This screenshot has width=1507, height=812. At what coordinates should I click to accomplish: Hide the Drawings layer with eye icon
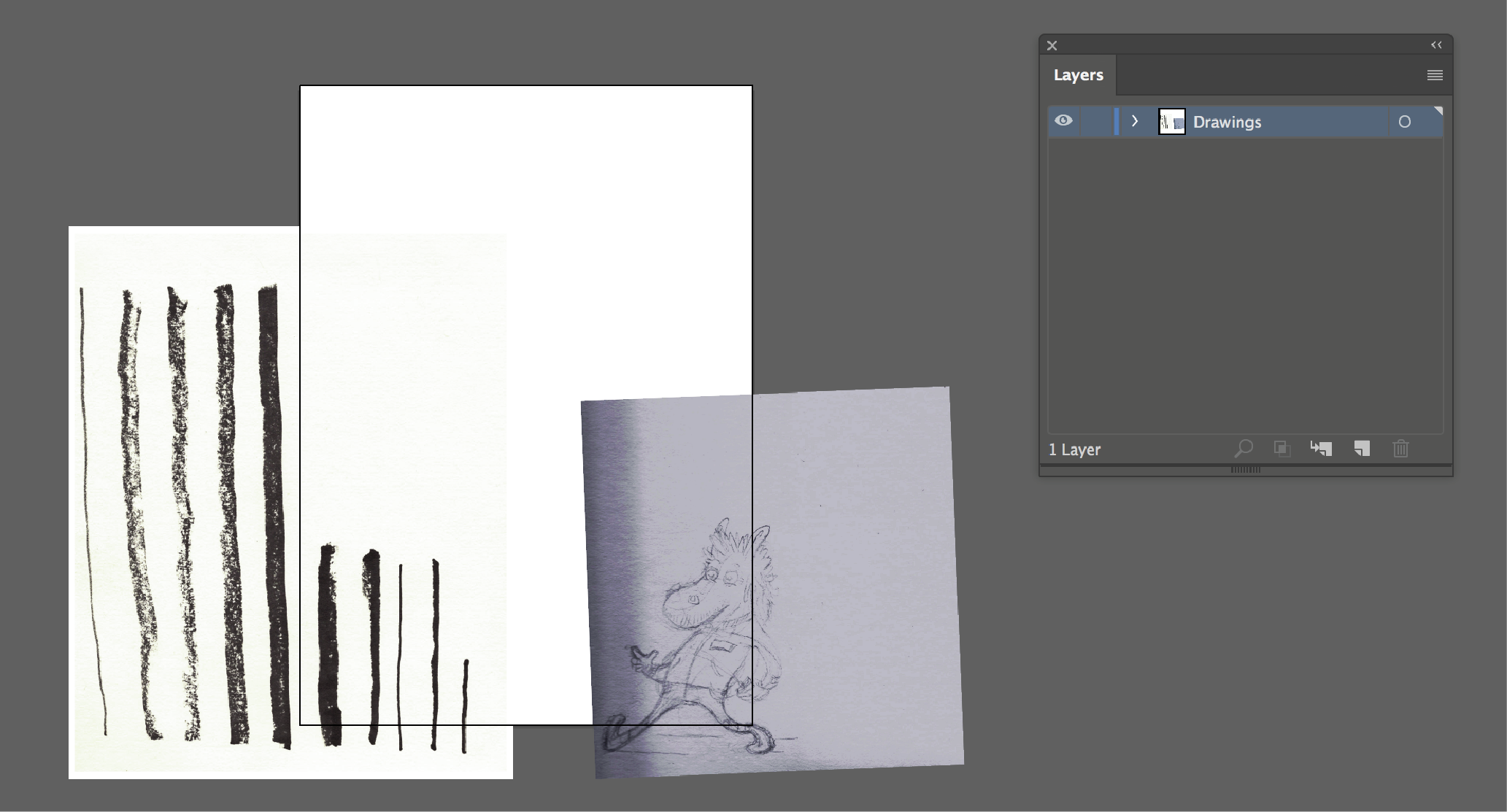point(1063,121)
